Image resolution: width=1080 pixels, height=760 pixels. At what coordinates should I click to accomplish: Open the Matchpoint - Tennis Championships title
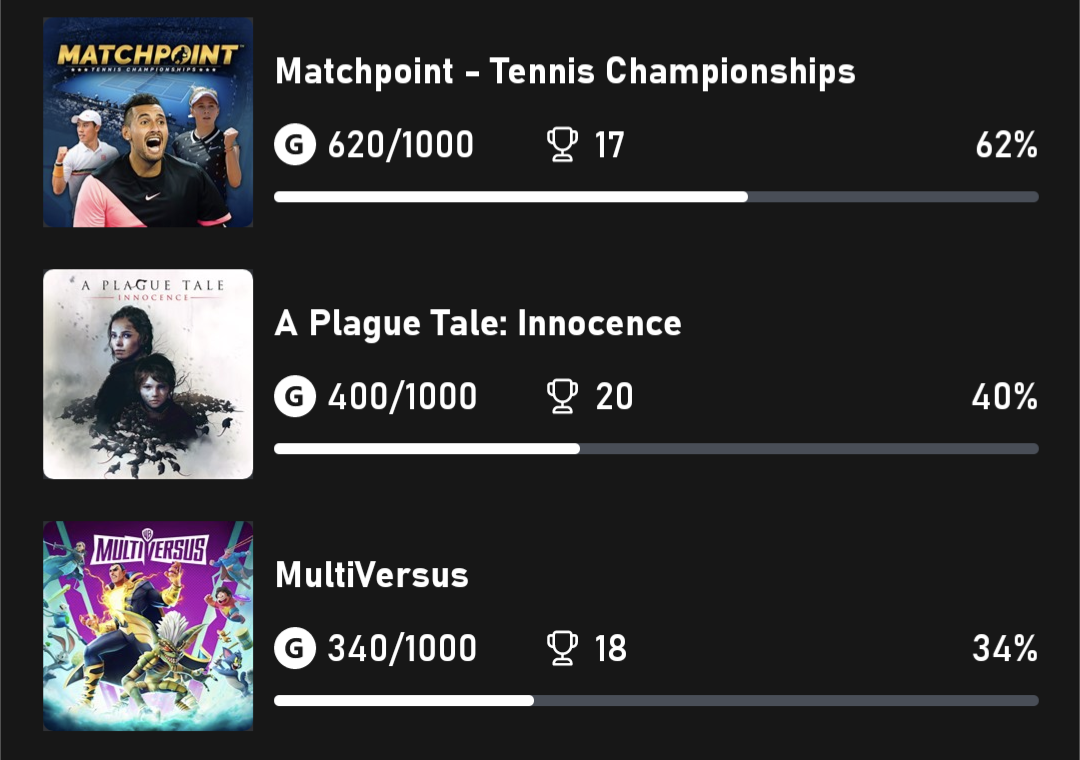point(565,72)
